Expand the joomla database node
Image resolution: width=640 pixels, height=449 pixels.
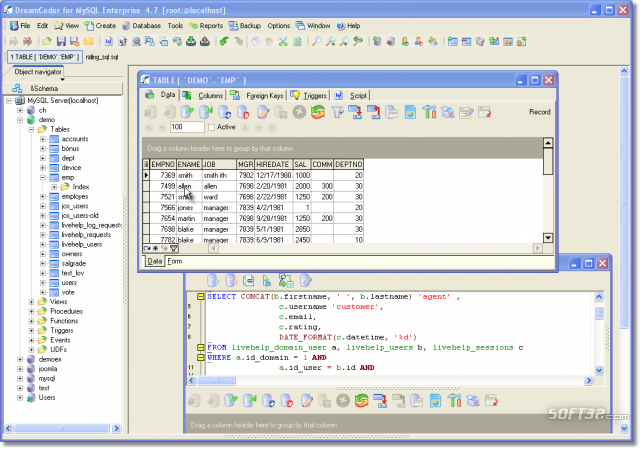click(20, 369)
